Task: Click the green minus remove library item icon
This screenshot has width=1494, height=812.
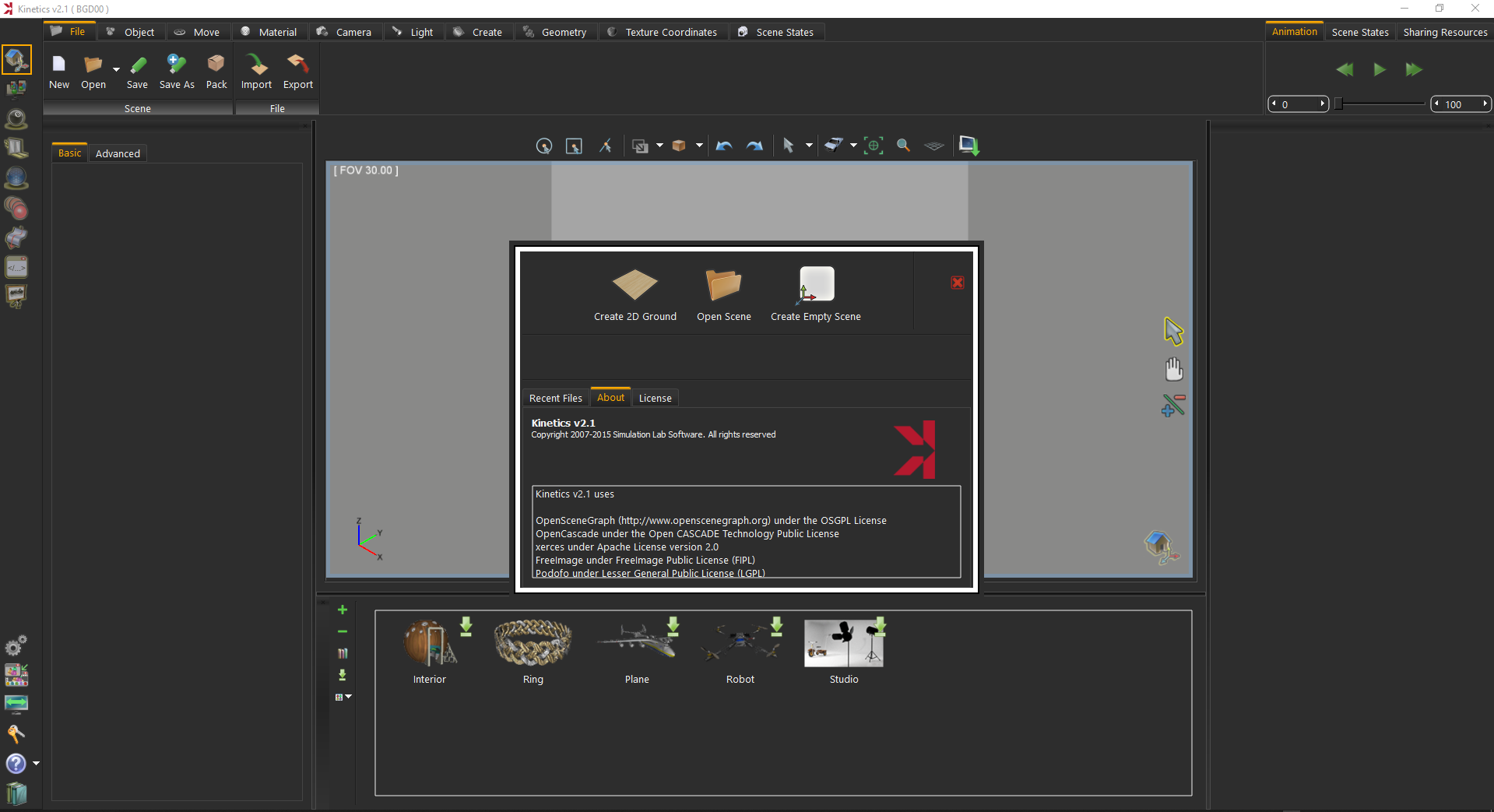Action: 343,631
